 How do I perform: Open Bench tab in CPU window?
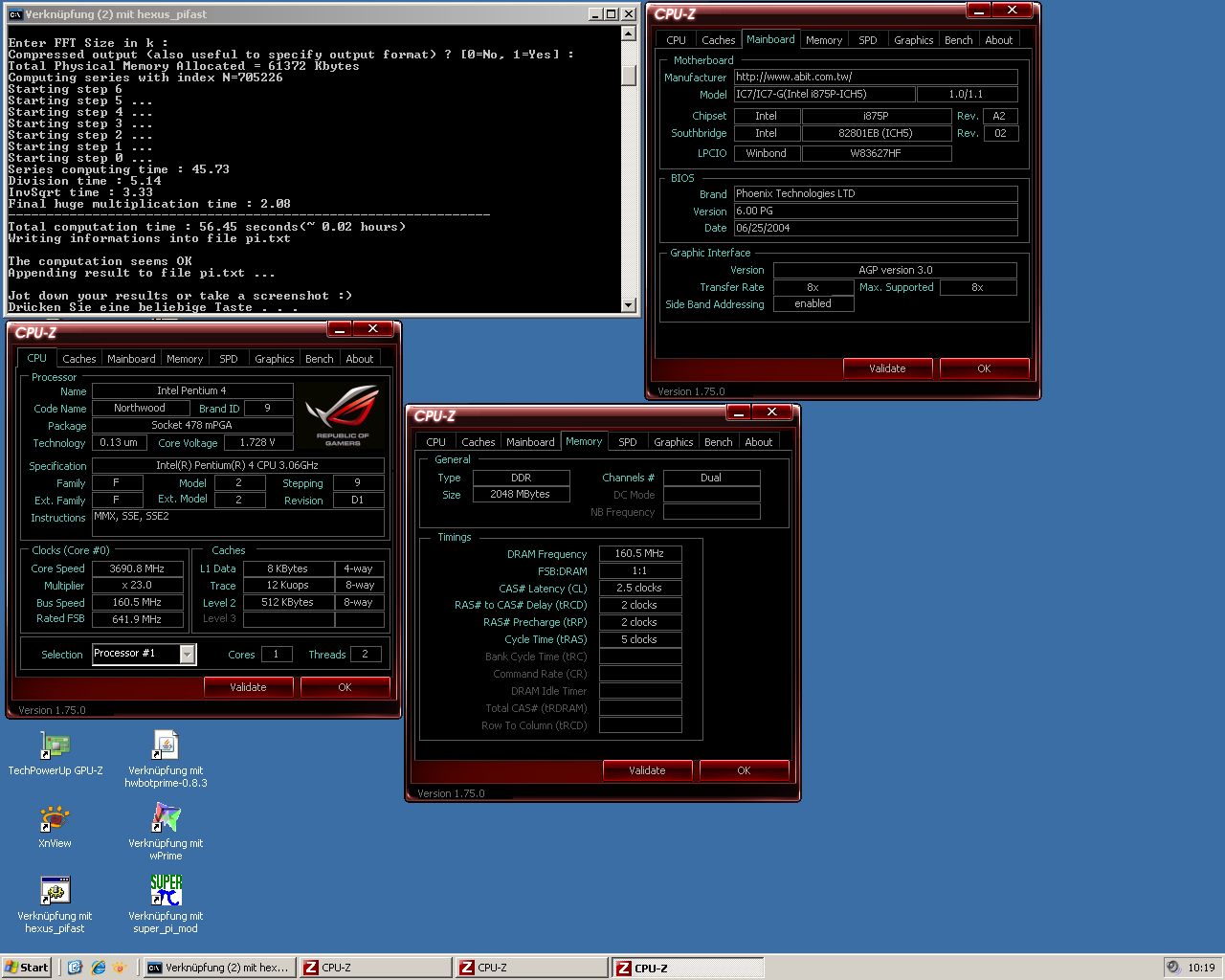pos(320,359)
